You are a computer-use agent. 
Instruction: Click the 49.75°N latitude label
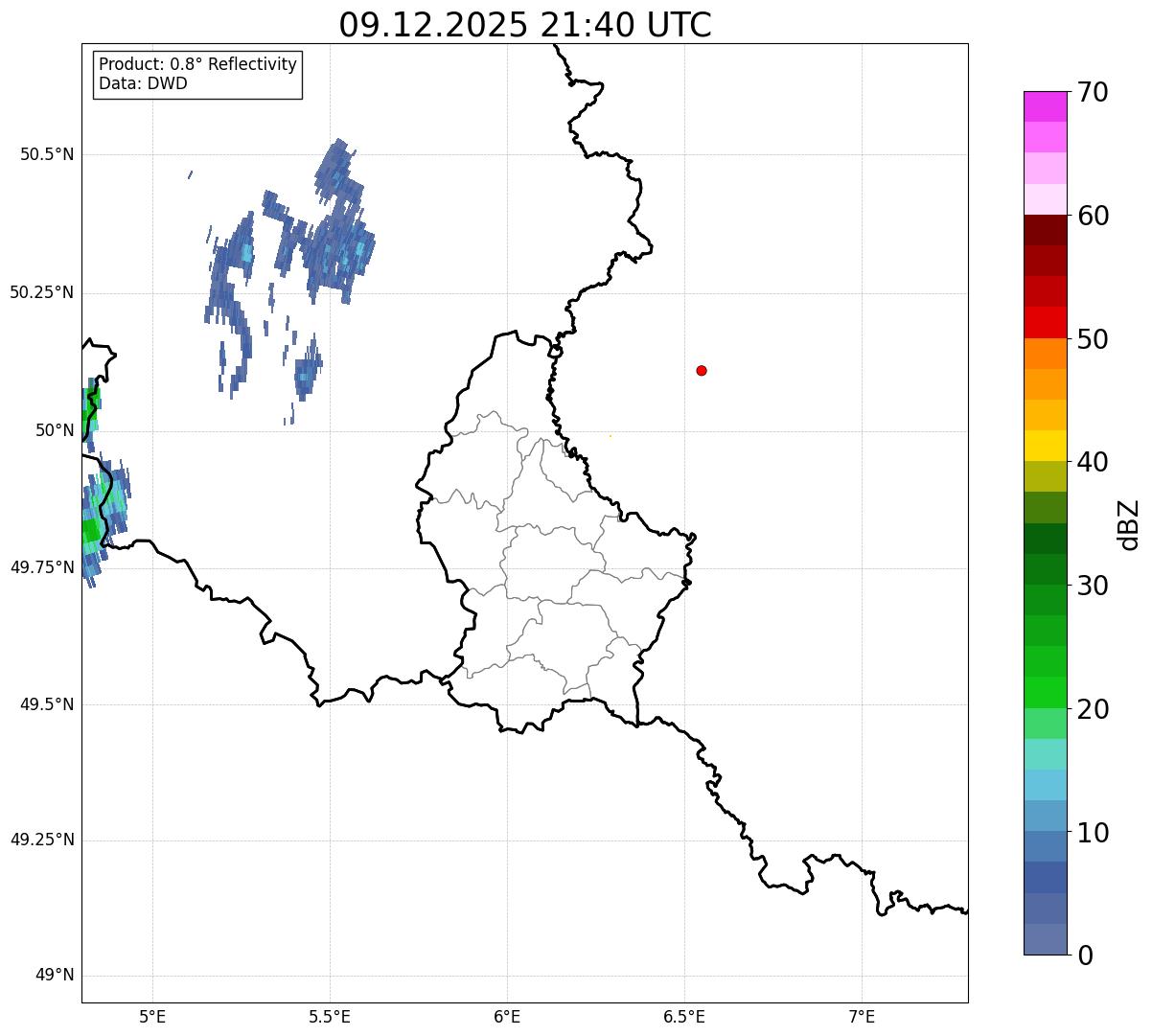pos(42,567)
